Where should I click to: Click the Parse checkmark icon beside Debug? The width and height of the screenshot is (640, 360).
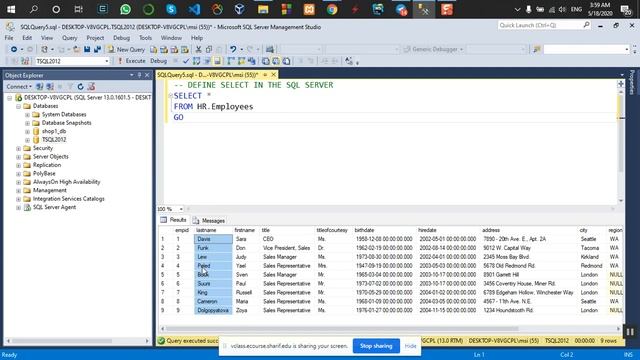point(186,61)
